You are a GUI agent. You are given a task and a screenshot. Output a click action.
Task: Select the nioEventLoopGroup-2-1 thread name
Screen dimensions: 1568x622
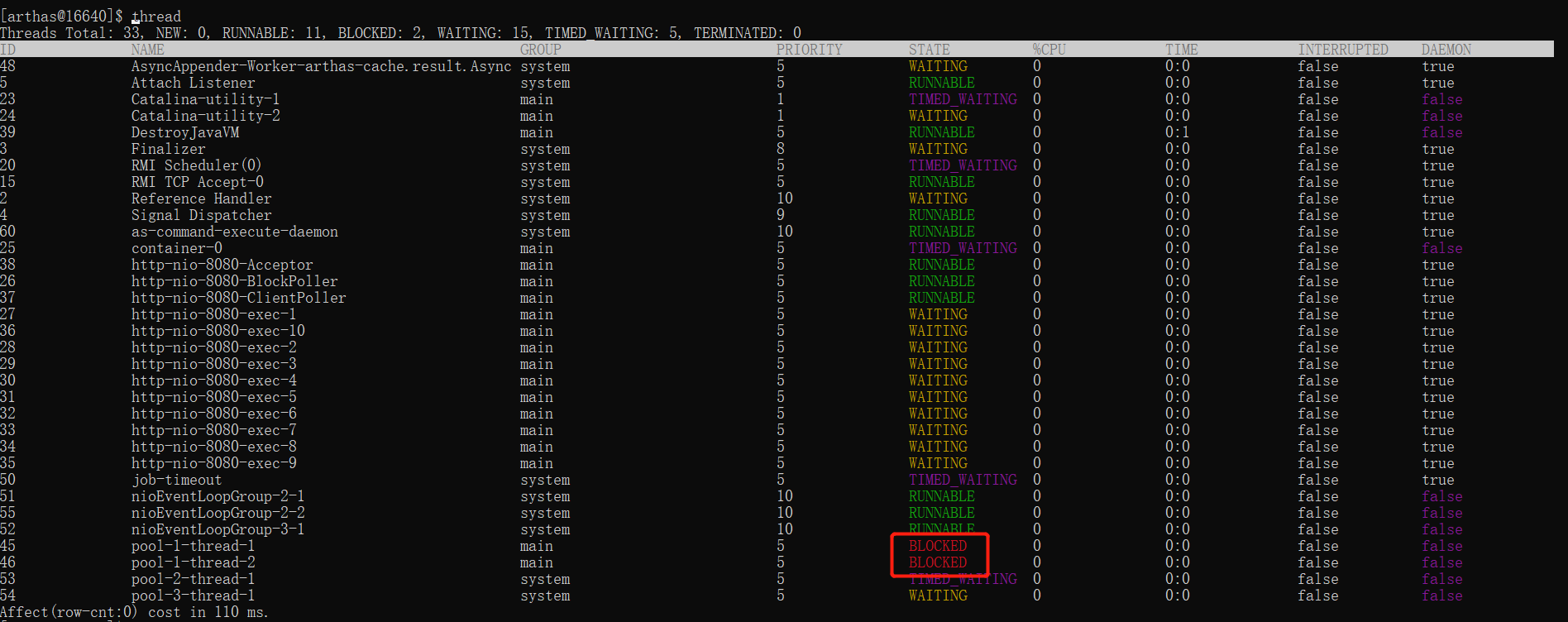coord(218,496)
